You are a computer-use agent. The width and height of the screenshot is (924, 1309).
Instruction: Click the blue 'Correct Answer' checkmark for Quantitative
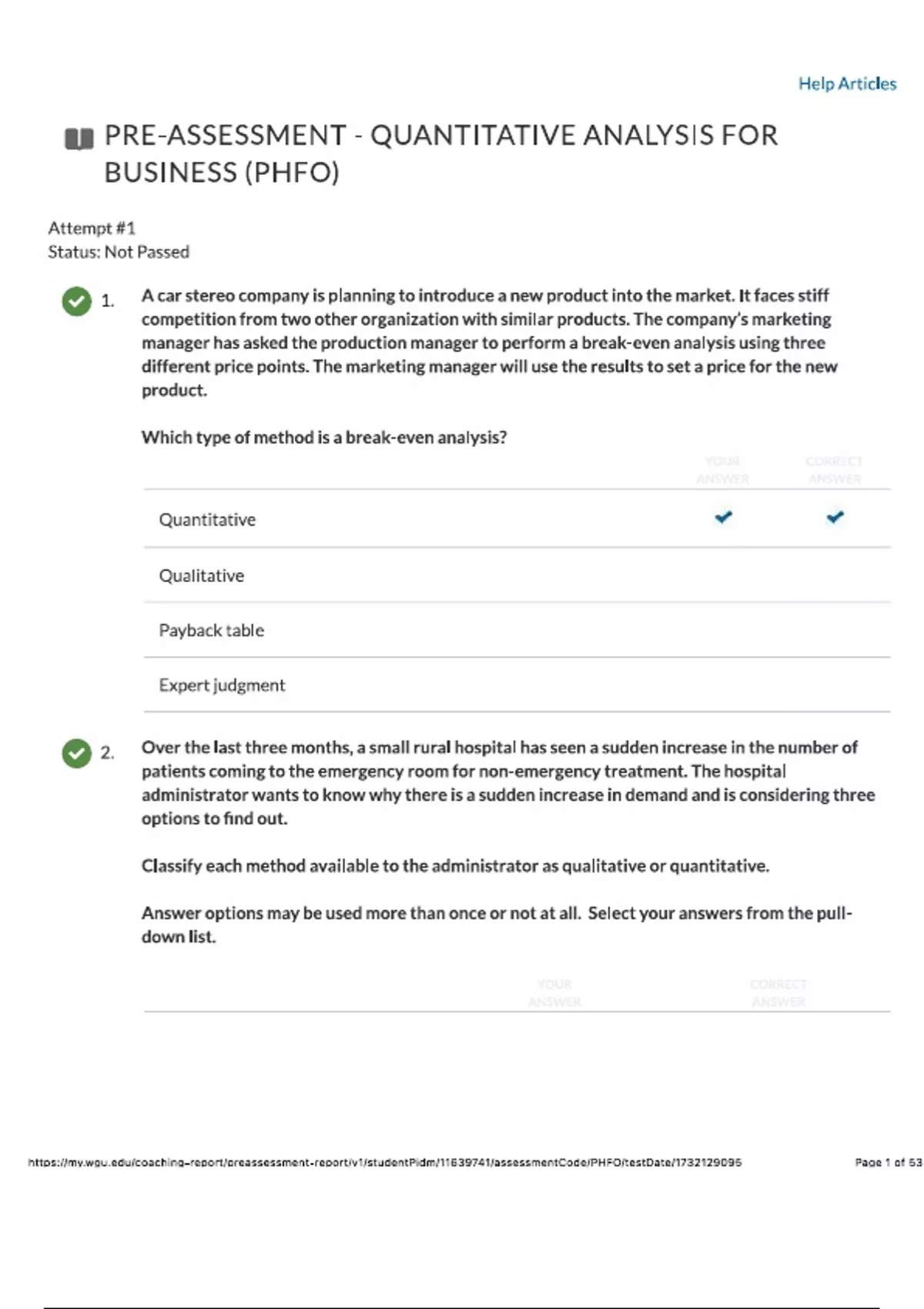click(x=835, y=517)
